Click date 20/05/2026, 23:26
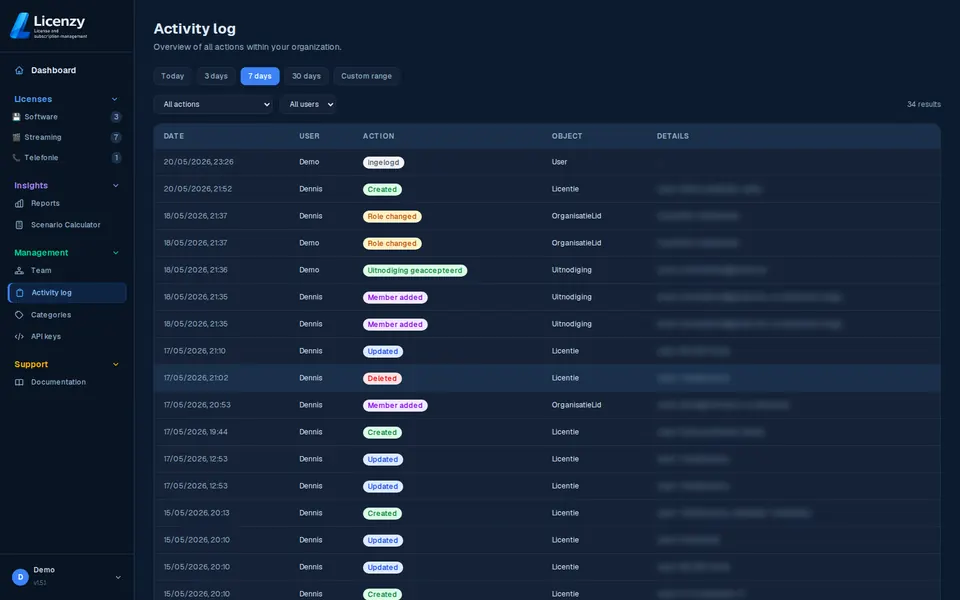Viewport: 960px width, 600px height. pos(198,162)
